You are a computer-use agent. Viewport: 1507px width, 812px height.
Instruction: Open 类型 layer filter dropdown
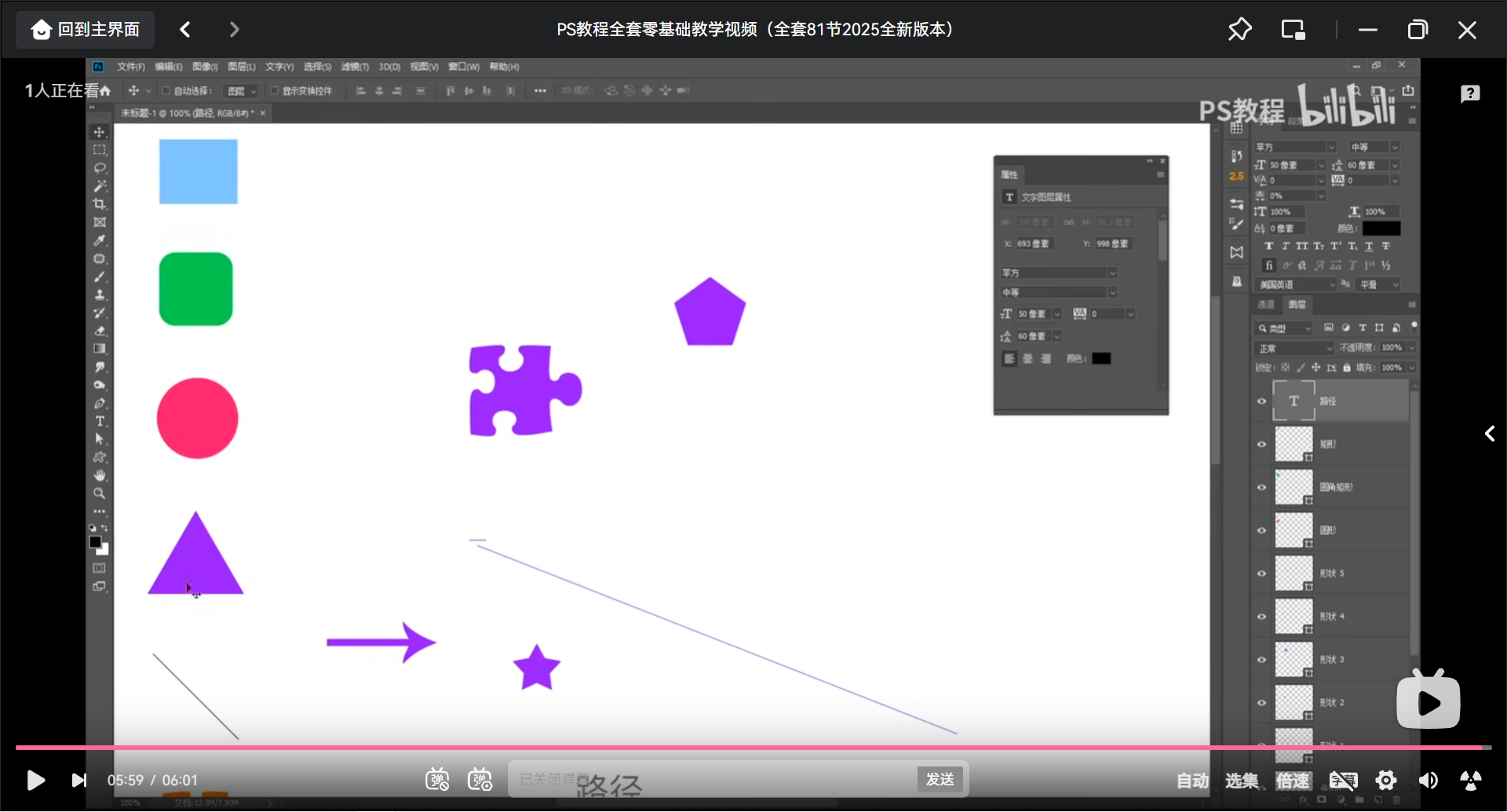click(1286, 328)
